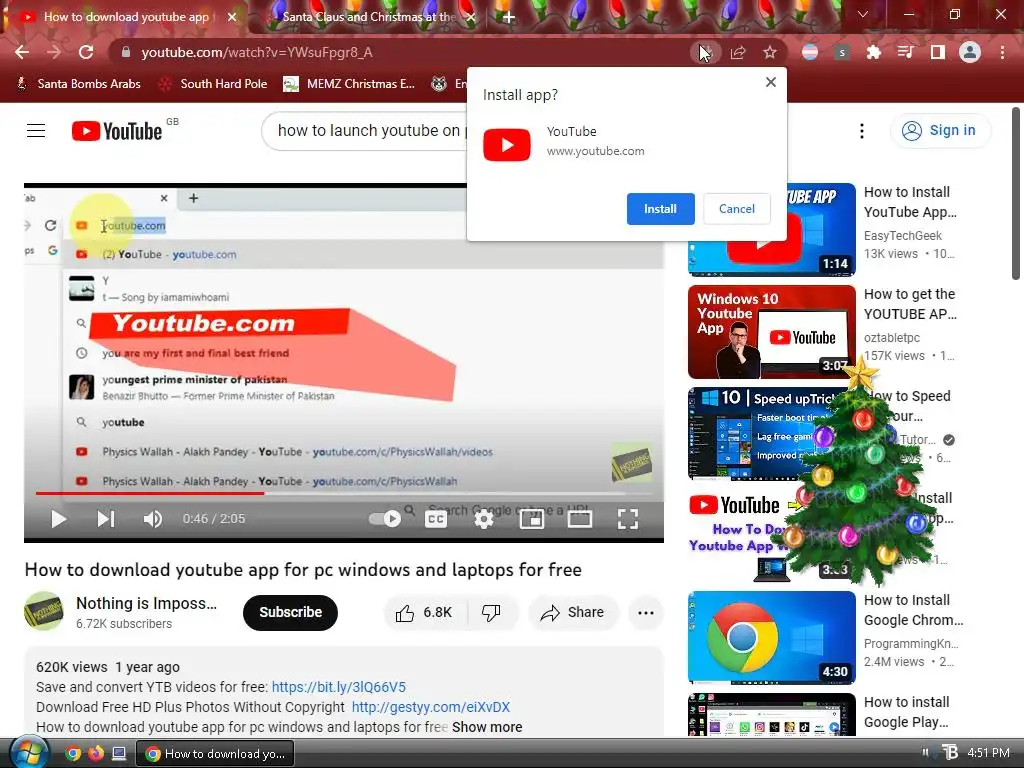This screenshot has height=768, width=1024.
Task: Click the install app icon in address bar
Action: [x=705, y=52]
